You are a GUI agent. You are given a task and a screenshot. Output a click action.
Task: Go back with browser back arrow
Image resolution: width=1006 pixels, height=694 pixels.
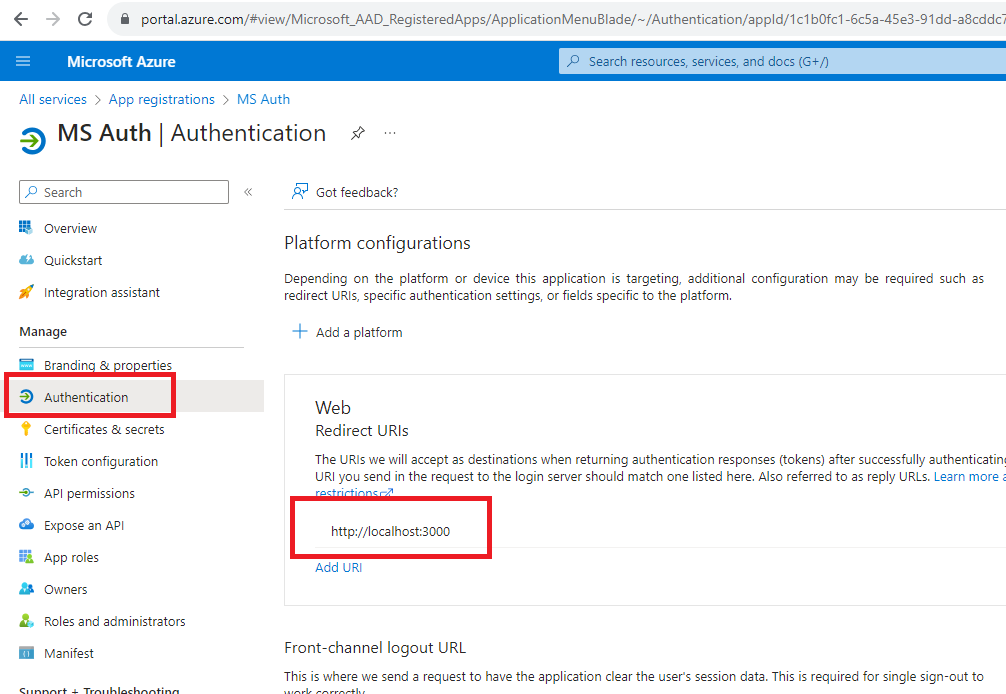[x=21, y=19]
